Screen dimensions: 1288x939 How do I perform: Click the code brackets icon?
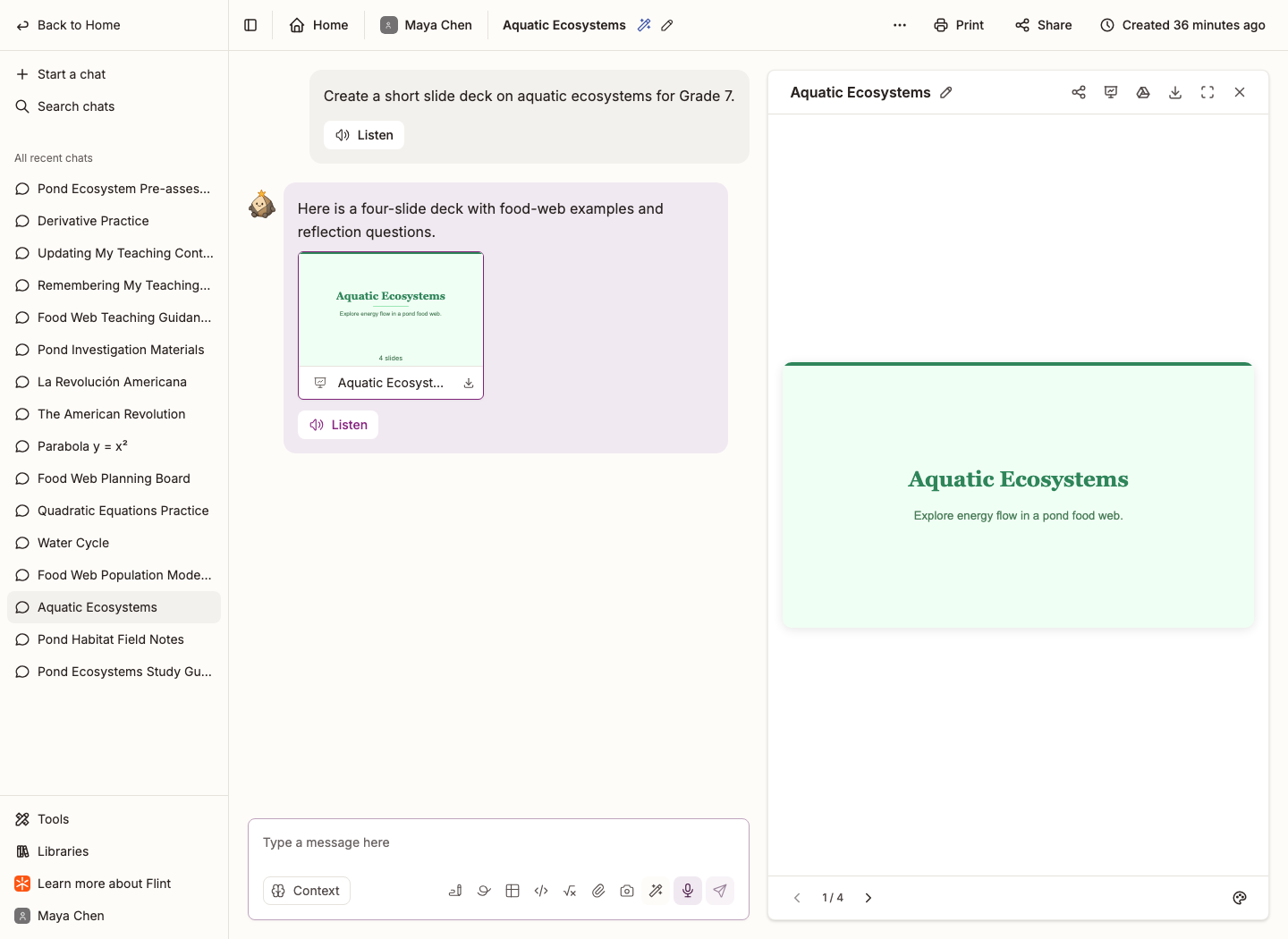tap(541, 891)
